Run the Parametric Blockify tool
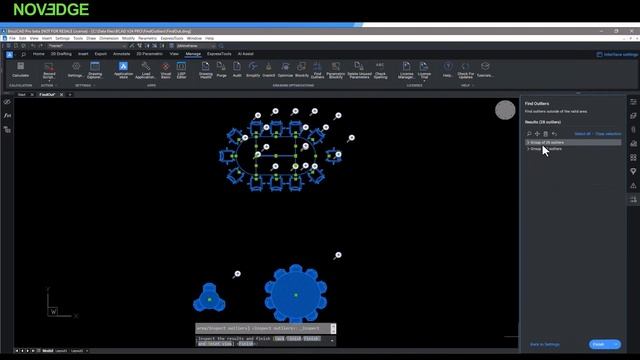 coord(336,70)
